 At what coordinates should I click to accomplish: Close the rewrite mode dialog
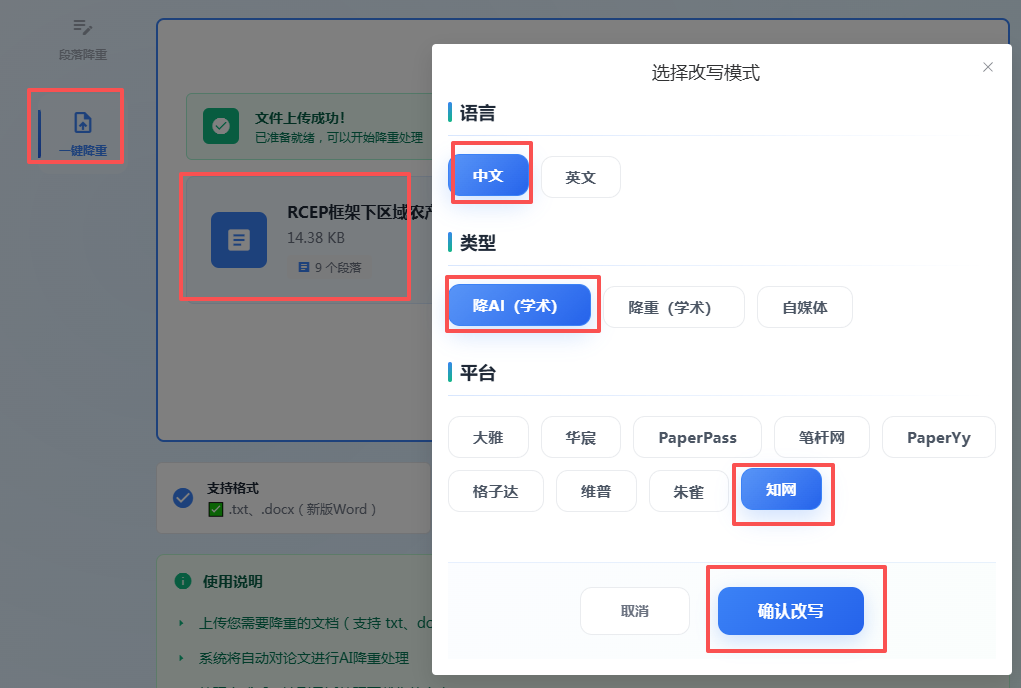click(x=988, y=67)
